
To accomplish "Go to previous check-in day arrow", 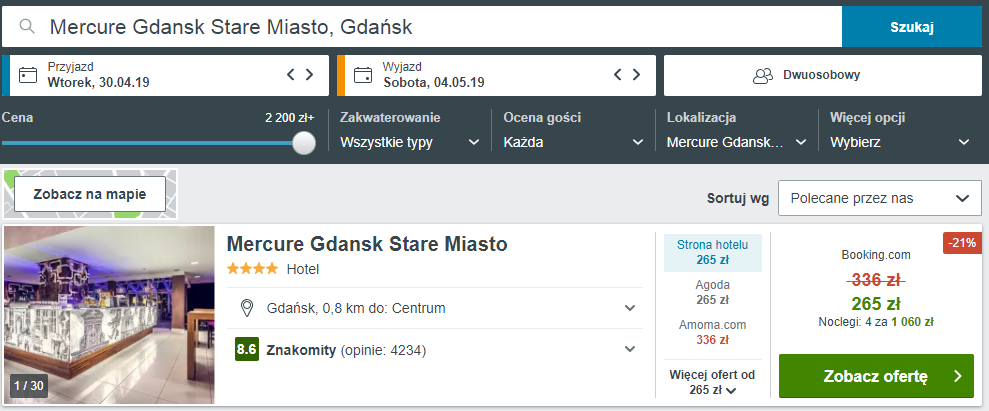I will (291, 75).
